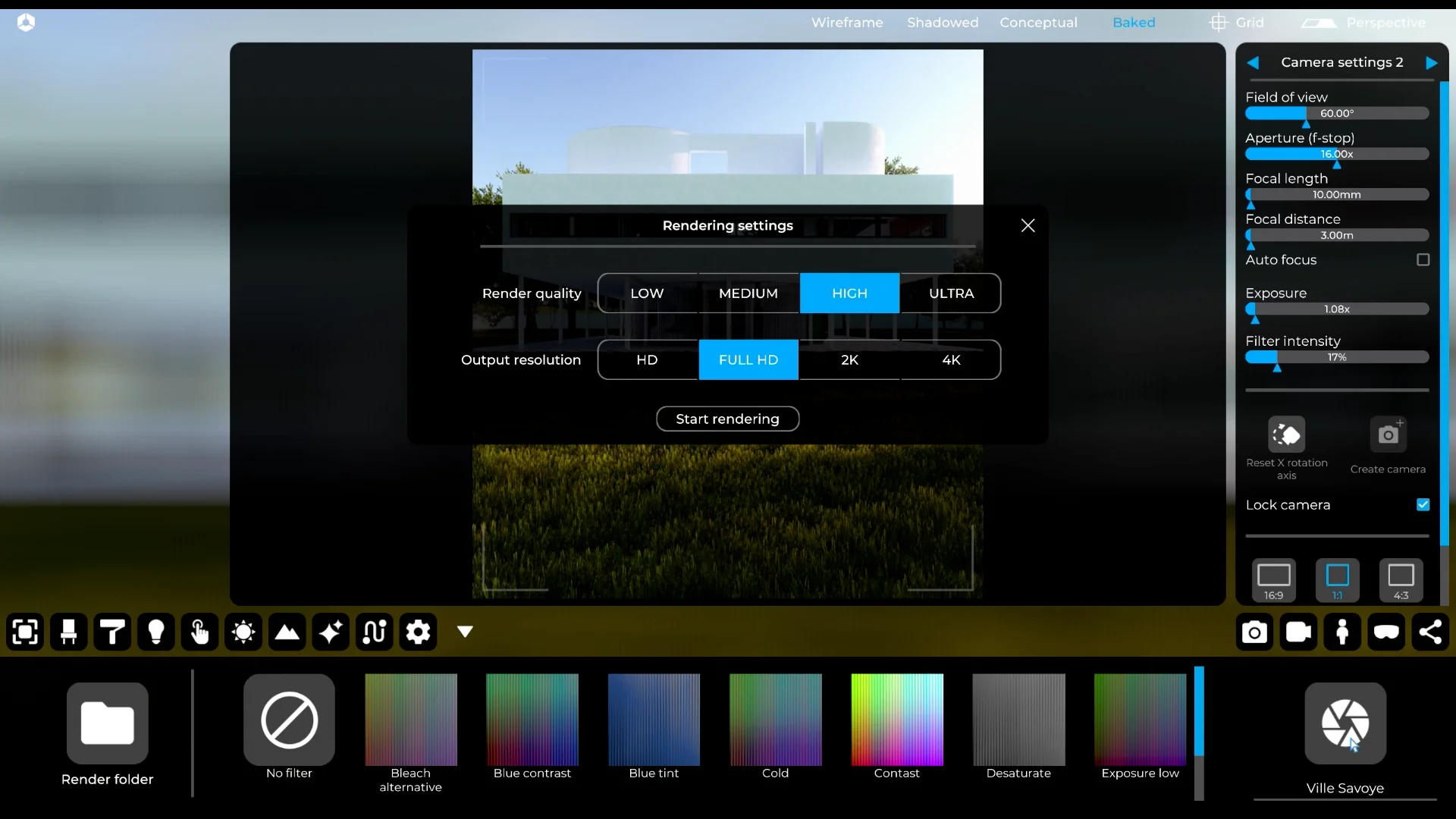Click the photo camera render icon
The height and width of the screenshot is (819, 1456).
pos(1254,632)
